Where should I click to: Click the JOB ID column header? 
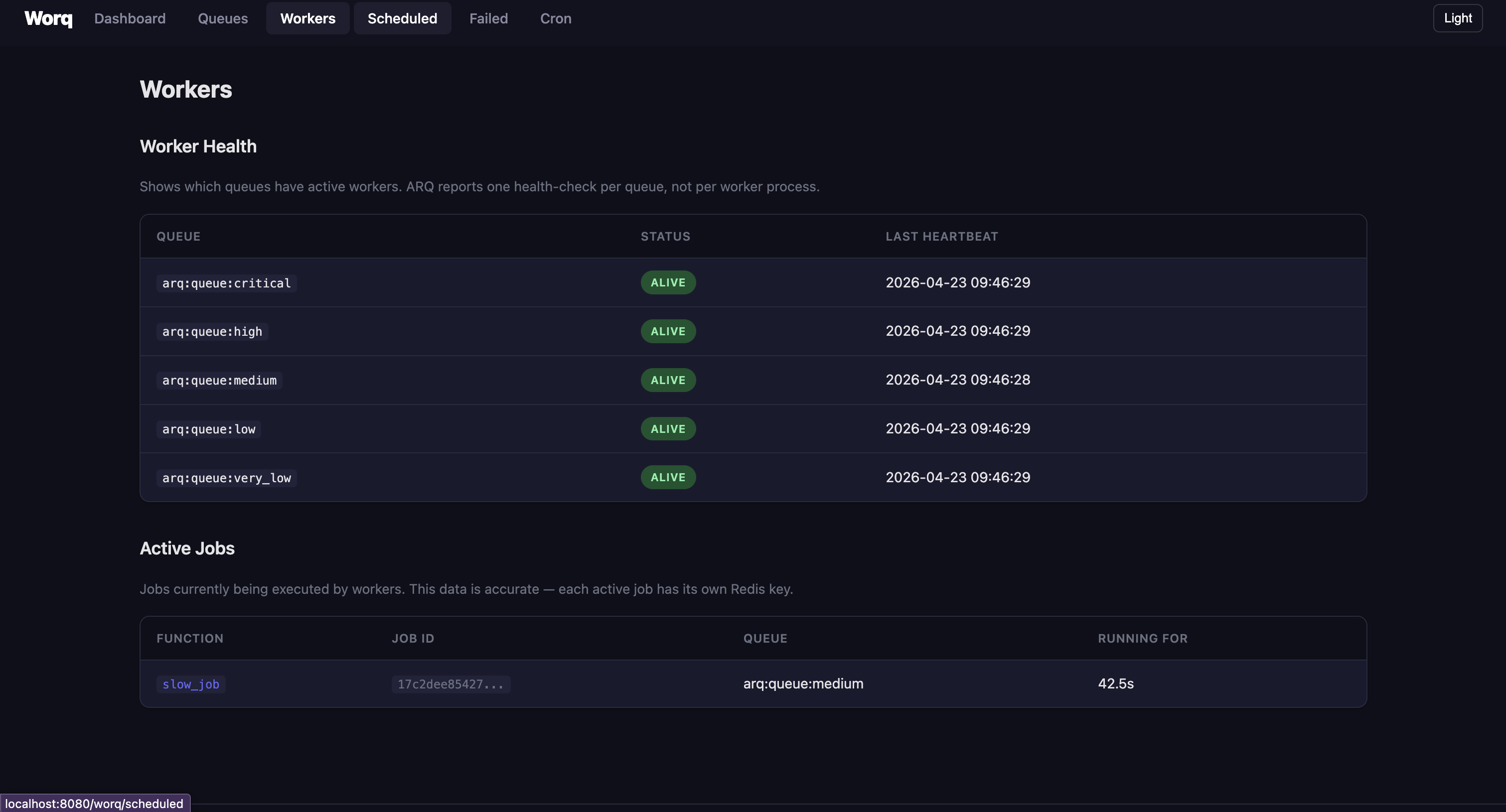[413, 638]
